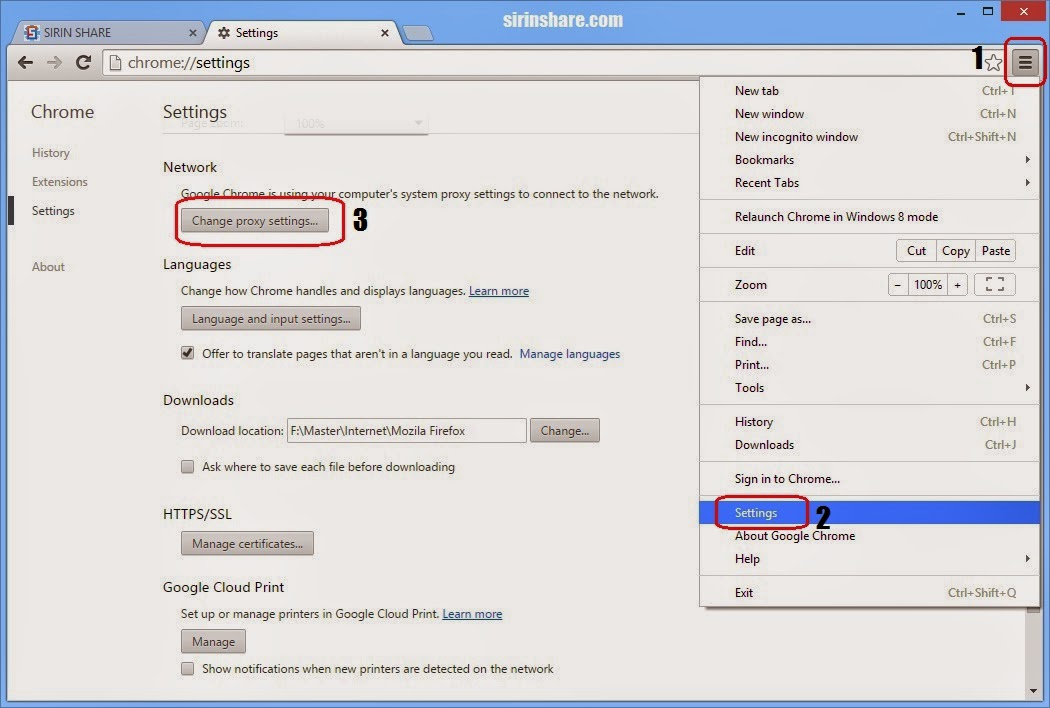Click the chrome://settings address bar
1050x708 pixels.
tap(536, 63)
